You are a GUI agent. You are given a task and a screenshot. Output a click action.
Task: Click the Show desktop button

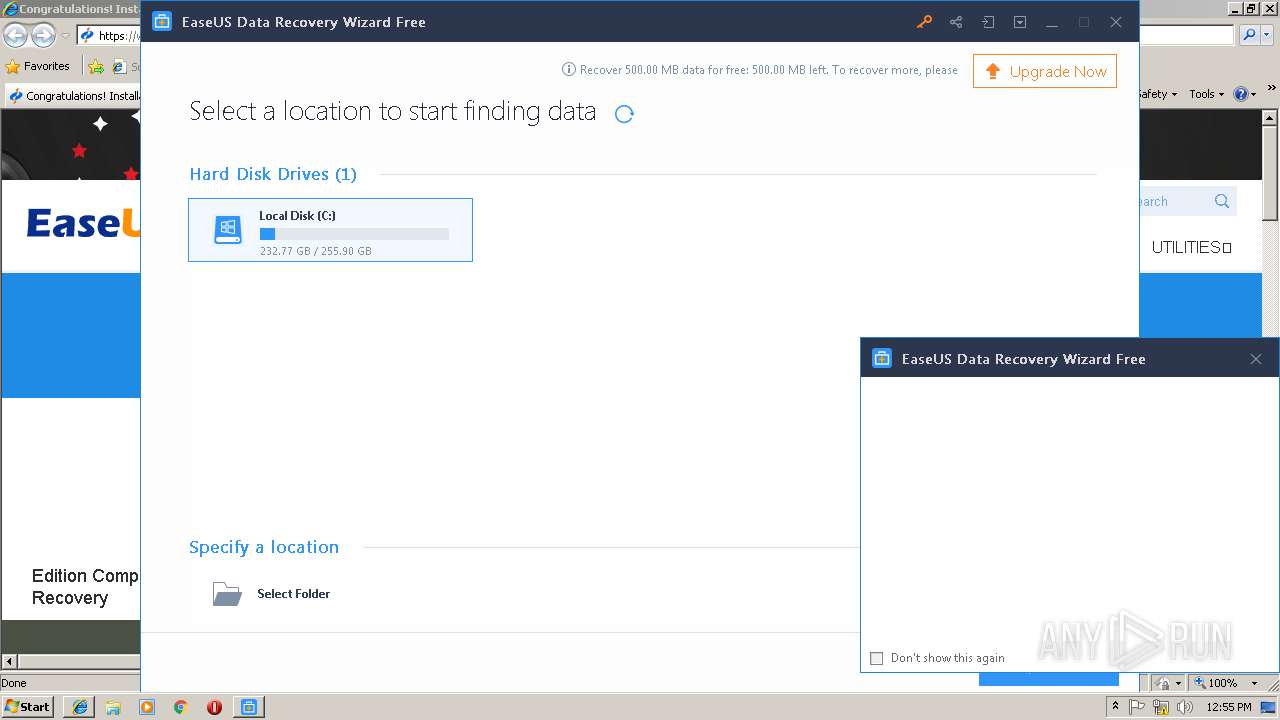1269,707
